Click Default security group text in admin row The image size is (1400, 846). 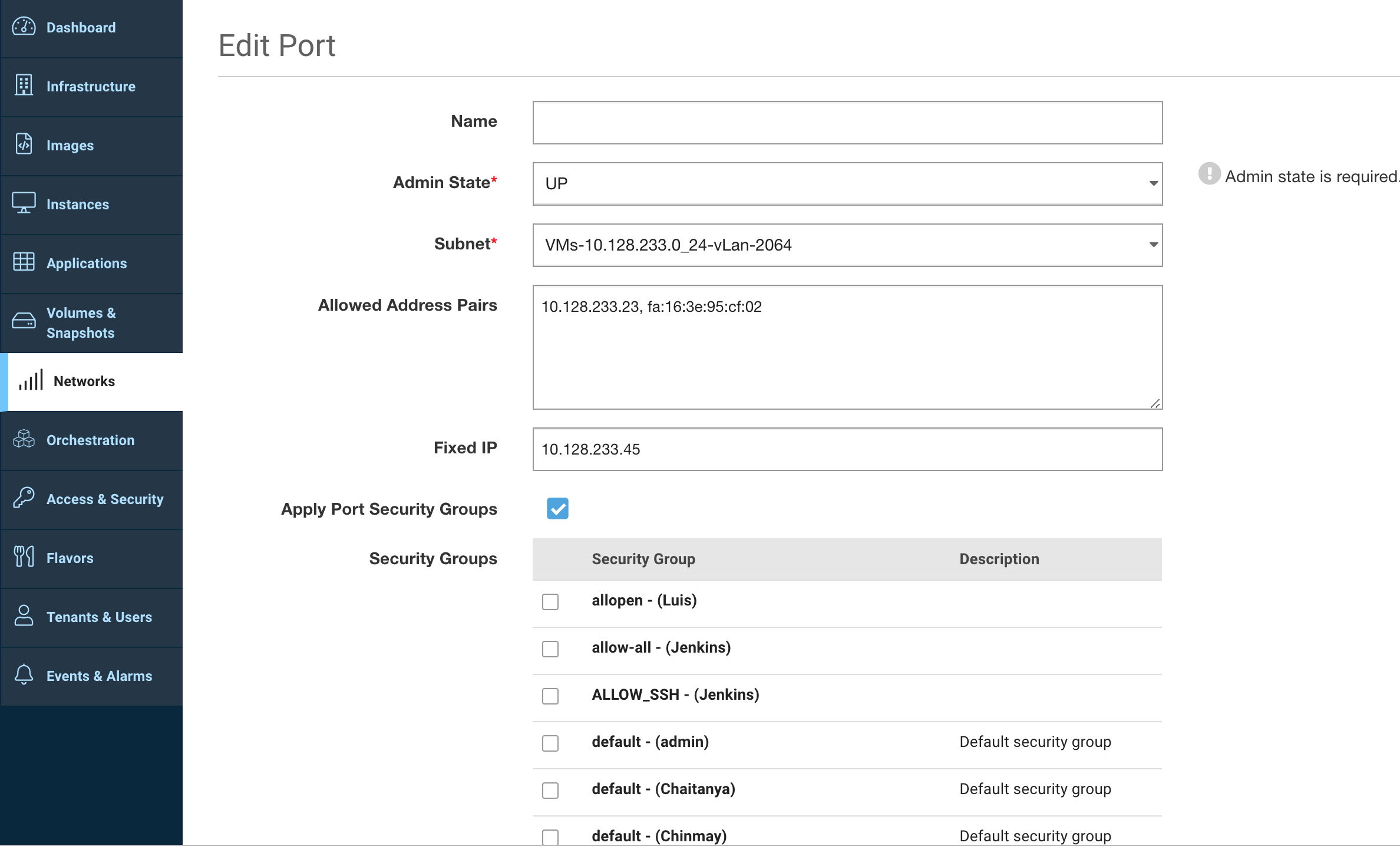point(1035,742)
